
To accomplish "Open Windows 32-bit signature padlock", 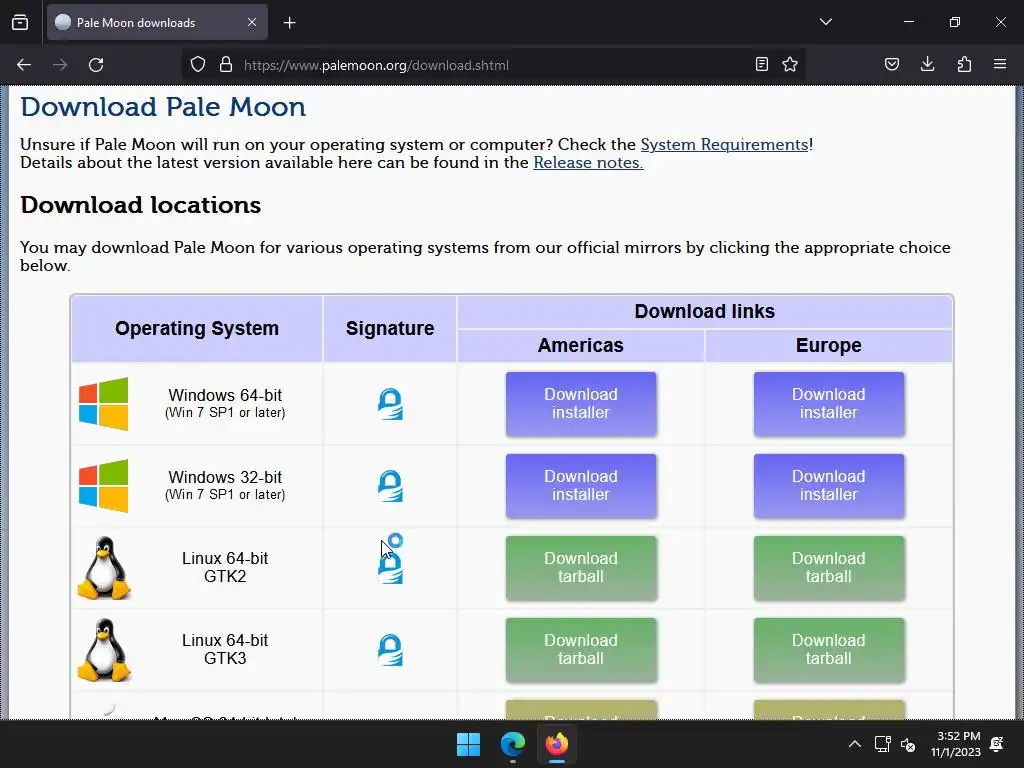I will 391,486.
